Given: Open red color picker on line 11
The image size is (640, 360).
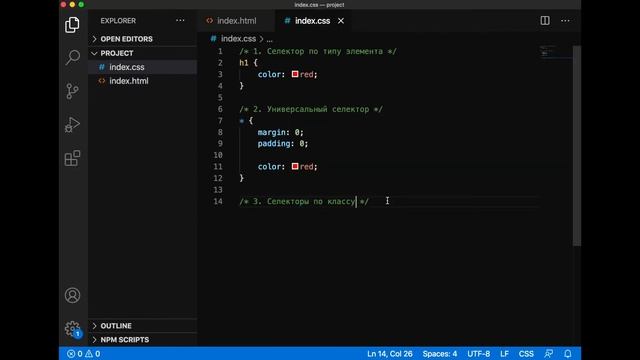Looking at the screenshot, I should [295, 166].
